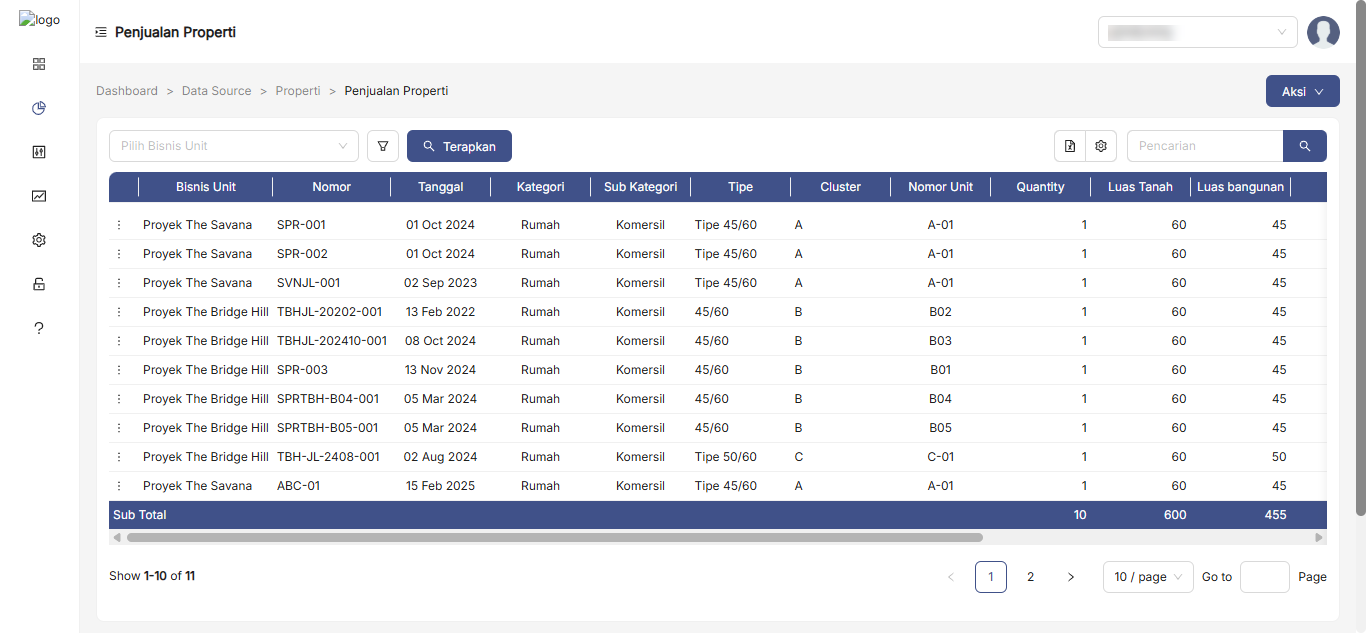Screen dimensions: 1366x633
Task: Click the padlock icon in sidebar
Action: coord(39,284)
